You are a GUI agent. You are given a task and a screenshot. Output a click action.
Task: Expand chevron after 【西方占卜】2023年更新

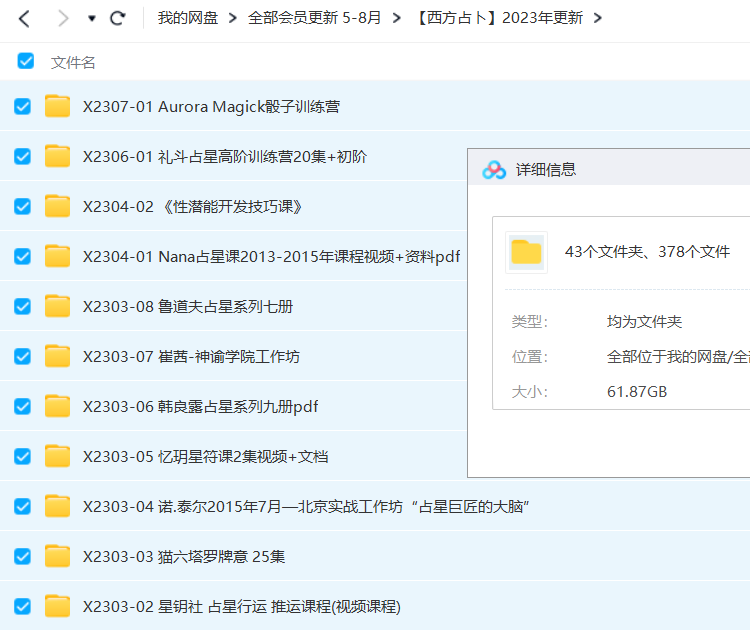(598, 18)
